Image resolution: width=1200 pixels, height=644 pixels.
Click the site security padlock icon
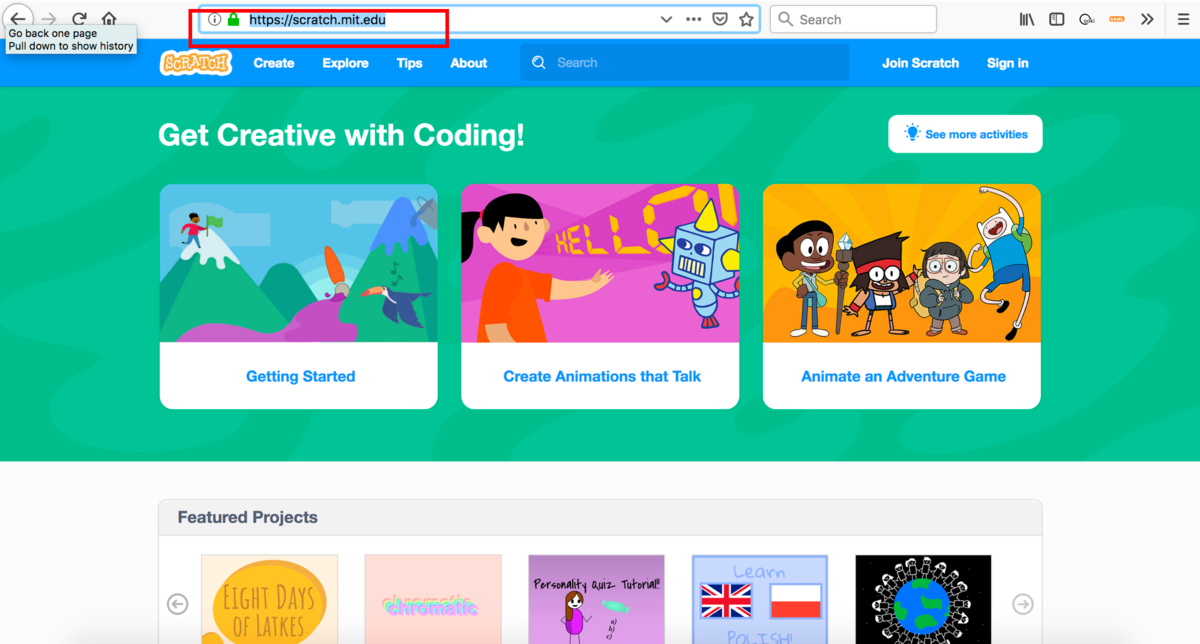click(x=233, y=17)
